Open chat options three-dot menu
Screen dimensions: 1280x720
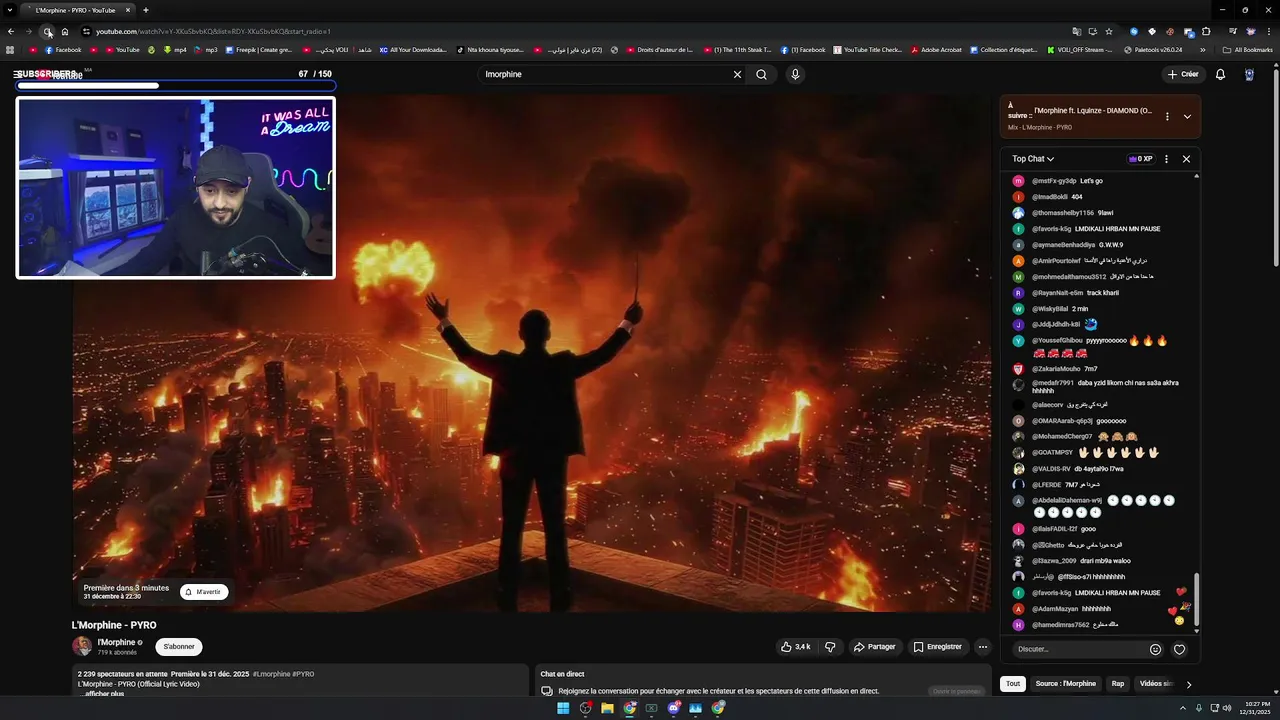coord(1166,159)
